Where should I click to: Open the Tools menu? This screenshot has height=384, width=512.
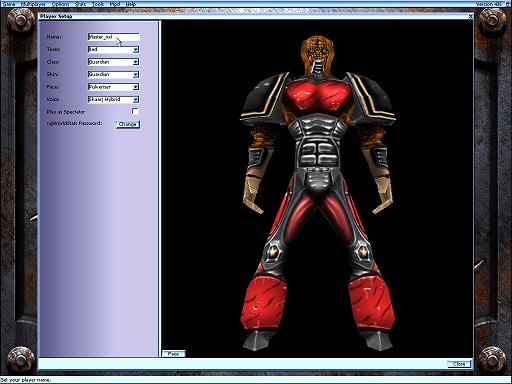coord(98,4)
